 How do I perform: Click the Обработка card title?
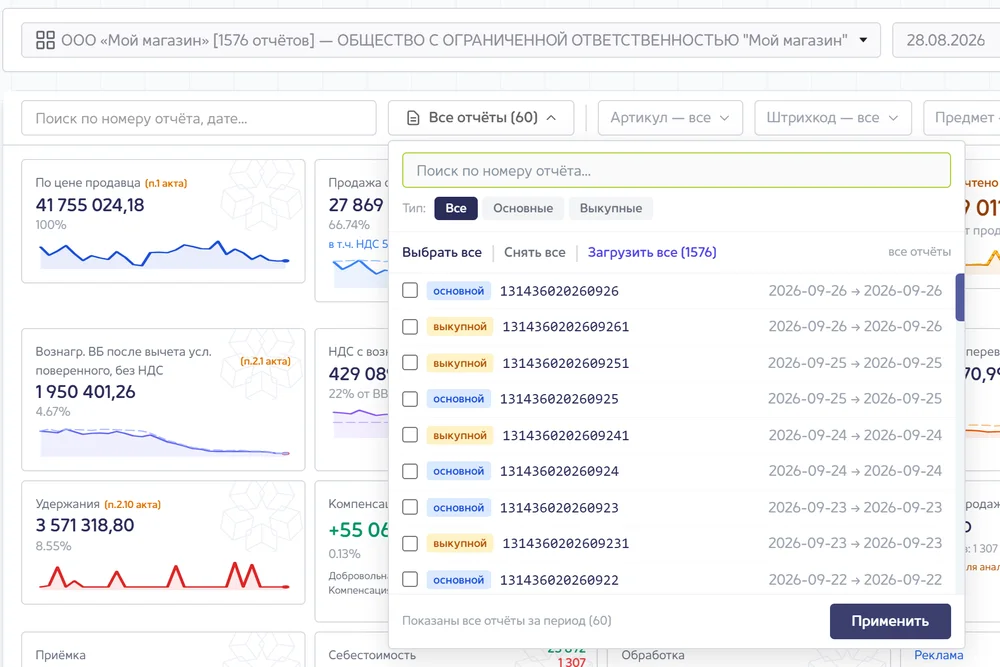(652, 655)
